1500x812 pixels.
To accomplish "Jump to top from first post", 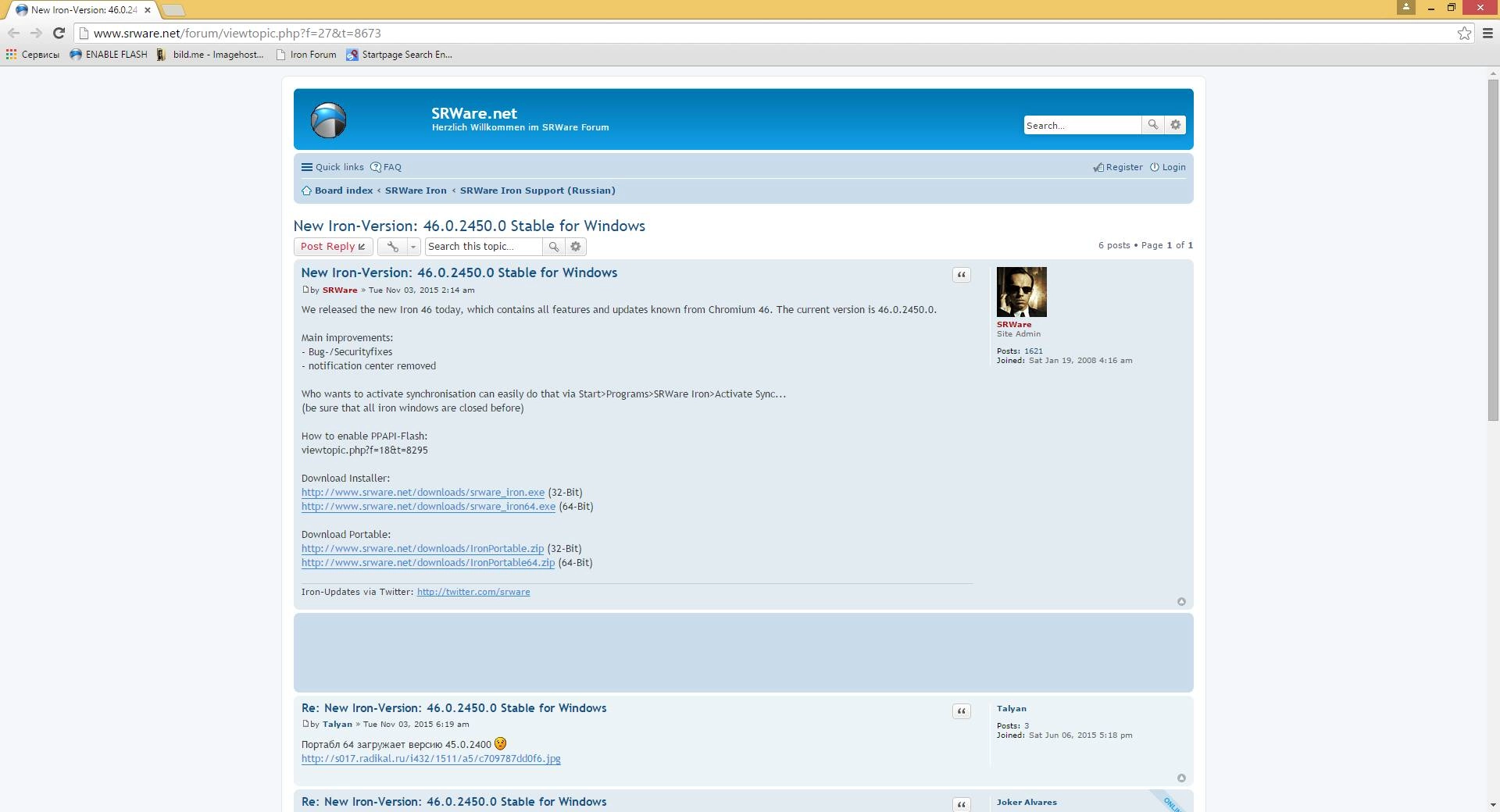I will pos(1181,602).
